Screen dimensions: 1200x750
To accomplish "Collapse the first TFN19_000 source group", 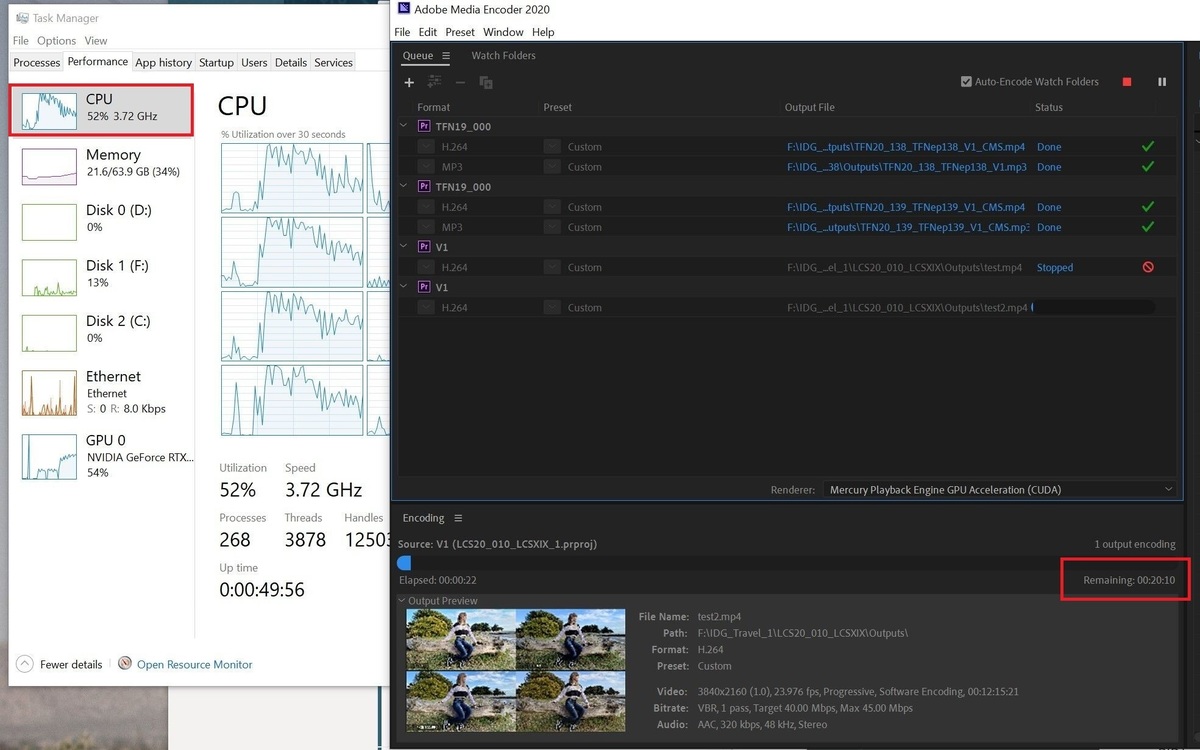I will pyautogui.click(x=404, y=126).
